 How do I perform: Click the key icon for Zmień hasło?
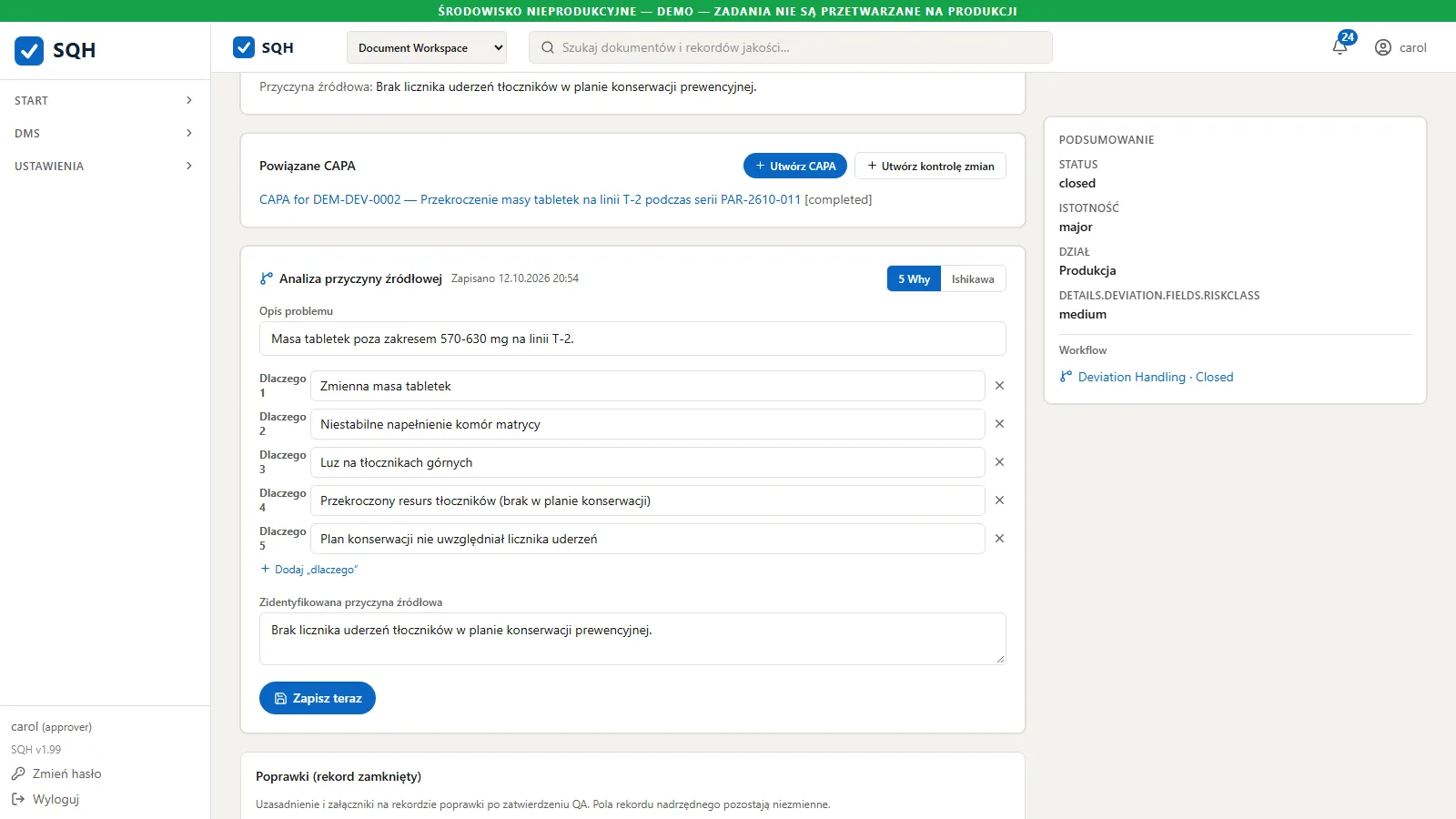click(18, 773)
